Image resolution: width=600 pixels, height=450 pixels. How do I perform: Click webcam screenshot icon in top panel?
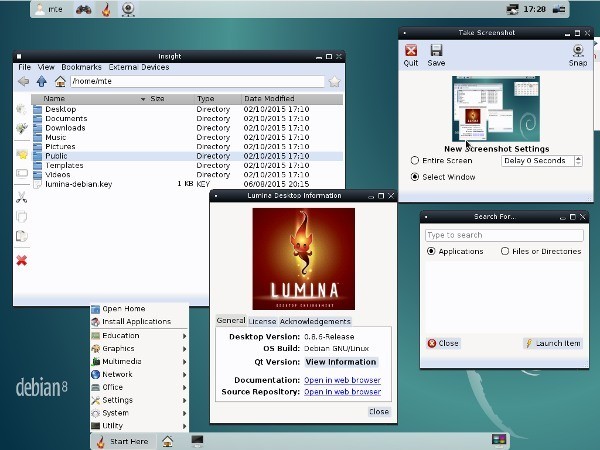(x=128, y=9)
